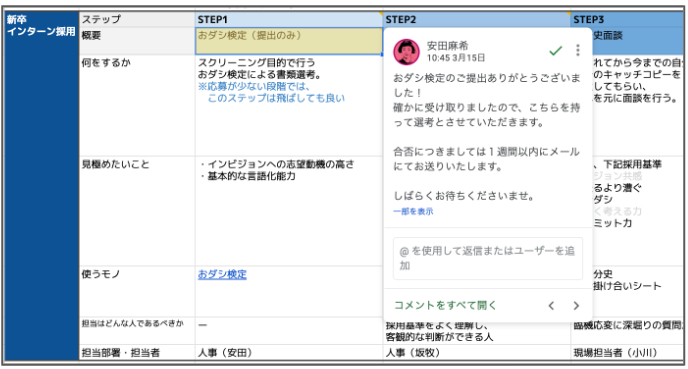The width and height of the screenshot is (688, 369).
Task: Select the 人事（安田） cell
Action: (289, 352)
